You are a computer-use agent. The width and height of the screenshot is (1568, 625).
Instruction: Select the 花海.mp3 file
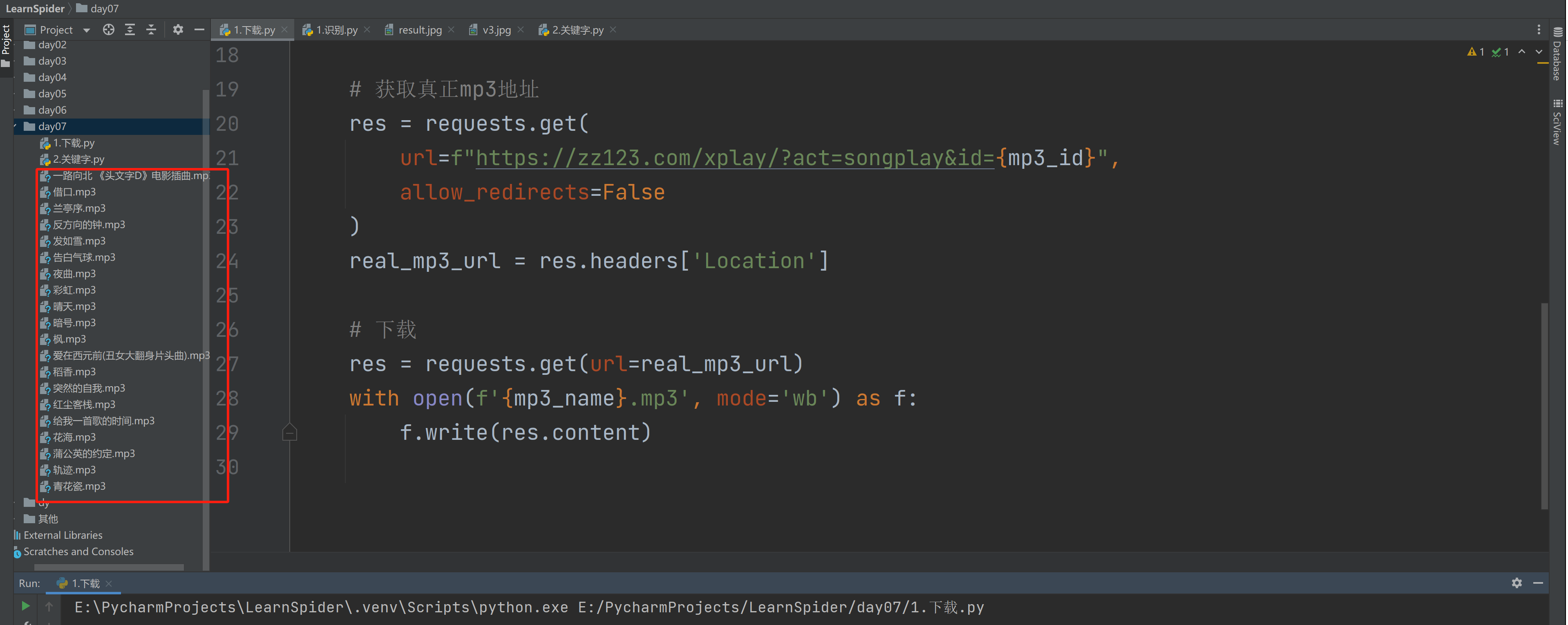point(68,437)
